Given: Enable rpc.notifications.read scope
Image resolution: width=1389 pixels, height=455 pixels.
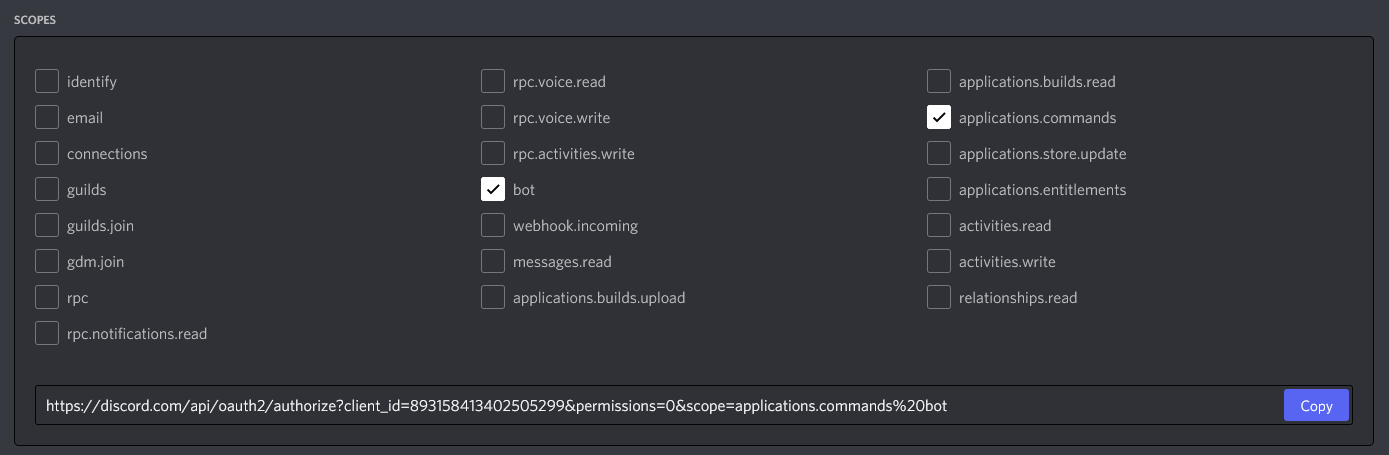Looking at the screenshot, I should pos(47,333).
